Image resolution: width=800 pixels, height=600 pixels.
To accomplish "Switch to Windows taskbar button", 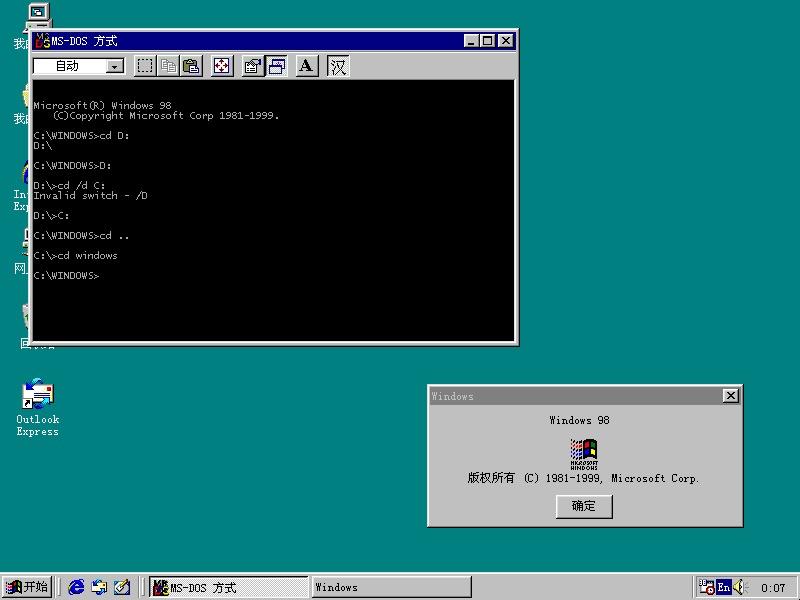I will [x=391, y=587].
